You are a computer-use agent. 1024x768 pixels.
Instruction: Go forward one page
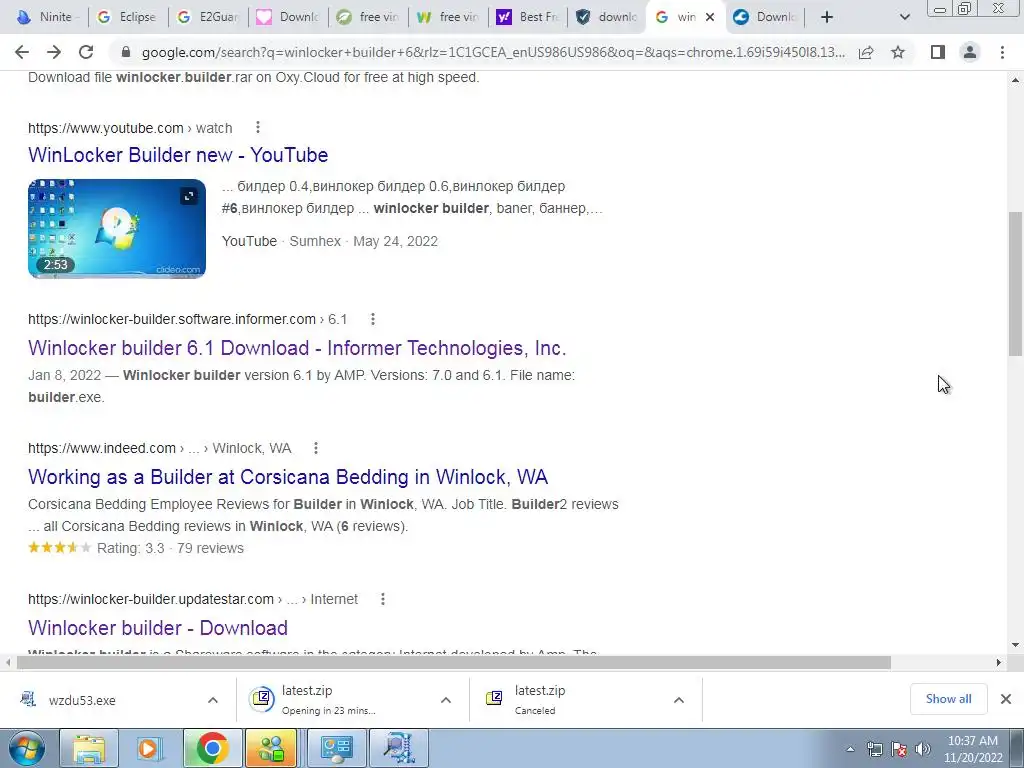point(54,52)
